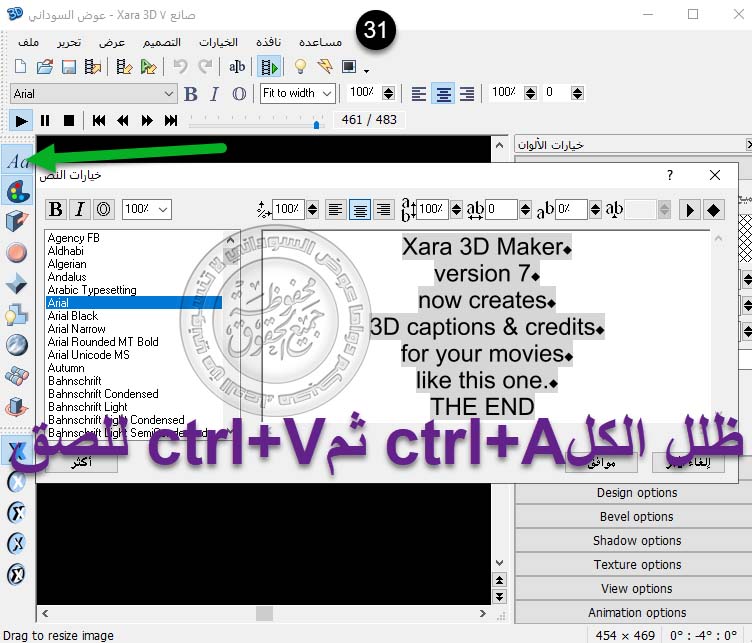Image resolution: width=752 pixels, height=643 pixels.
Task: Open the ملف (File) menu
Action: pos(28,42)
